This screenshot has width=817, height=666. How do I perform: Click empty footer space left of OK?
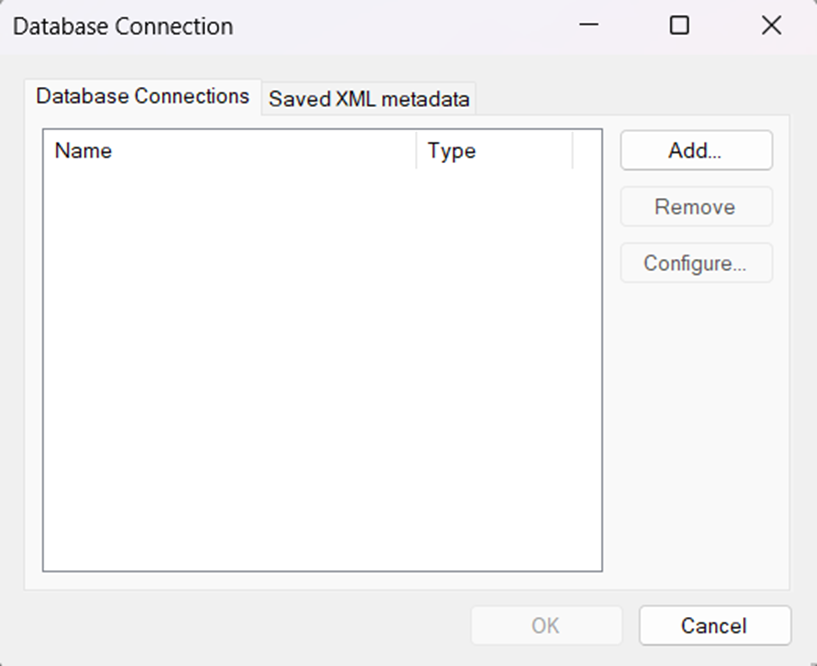pos(250,626)
